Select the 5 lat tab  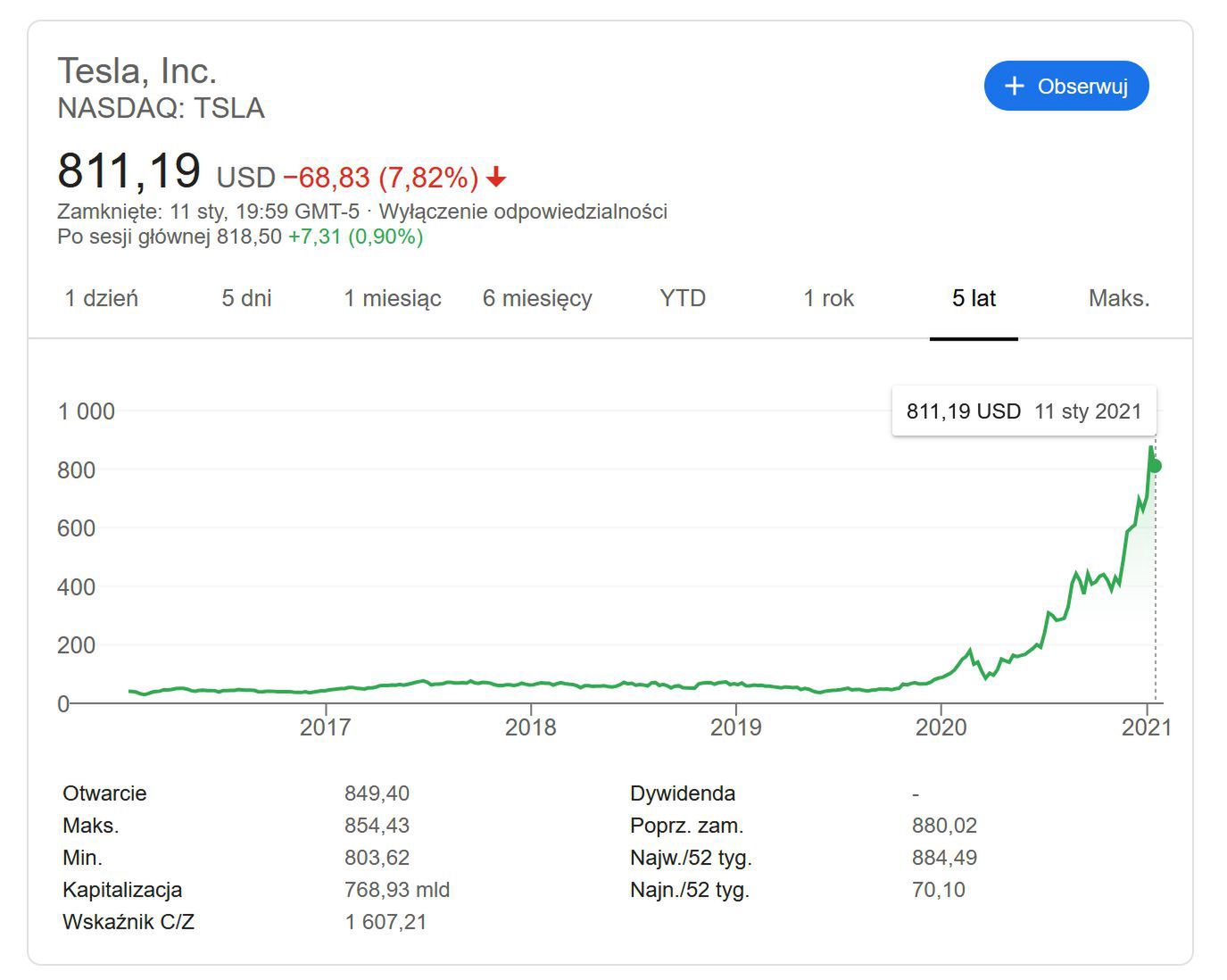[974, 298]
